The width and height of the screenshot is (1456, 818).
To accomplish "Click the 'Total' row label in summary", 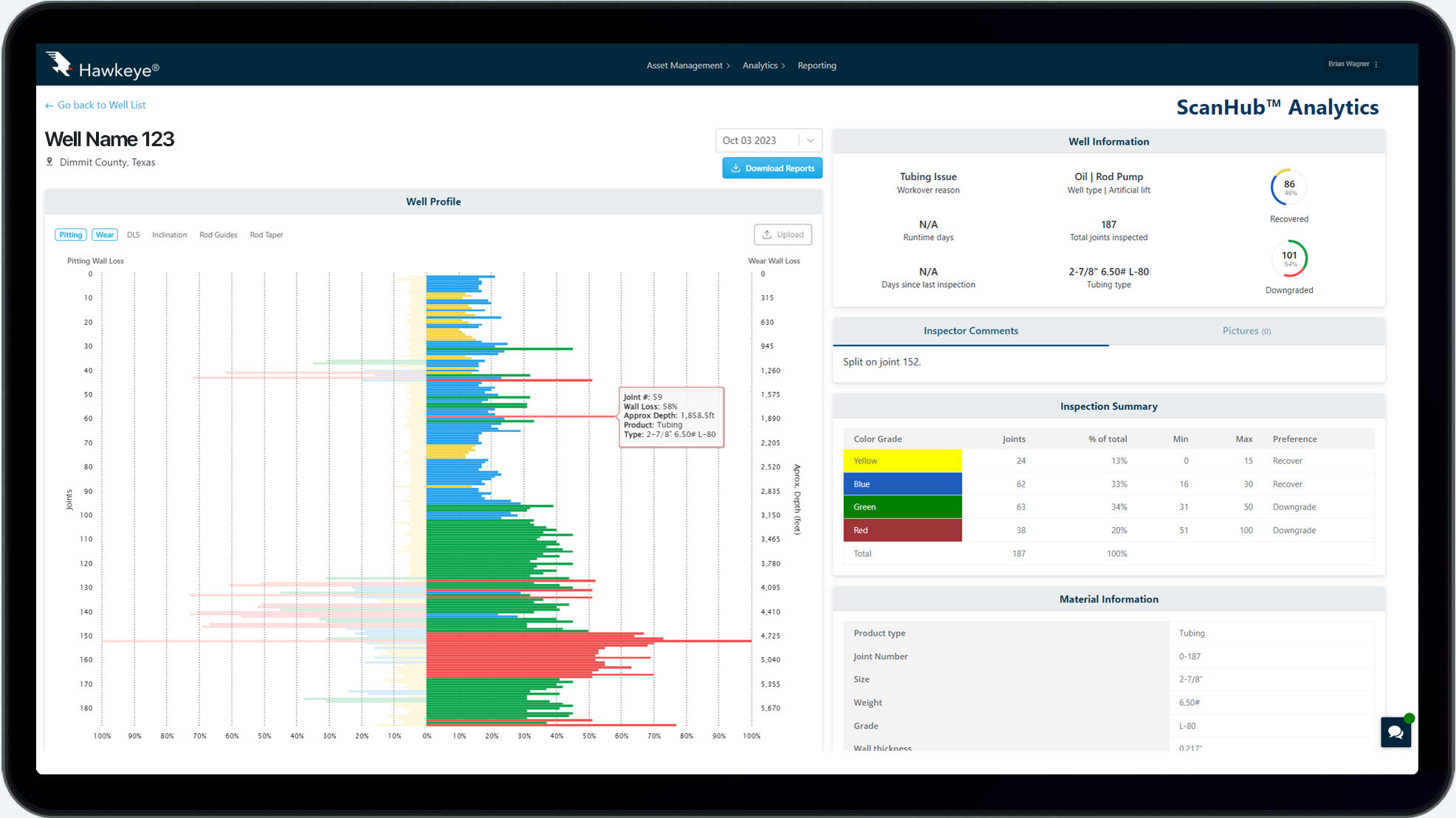I will point(862,554).
